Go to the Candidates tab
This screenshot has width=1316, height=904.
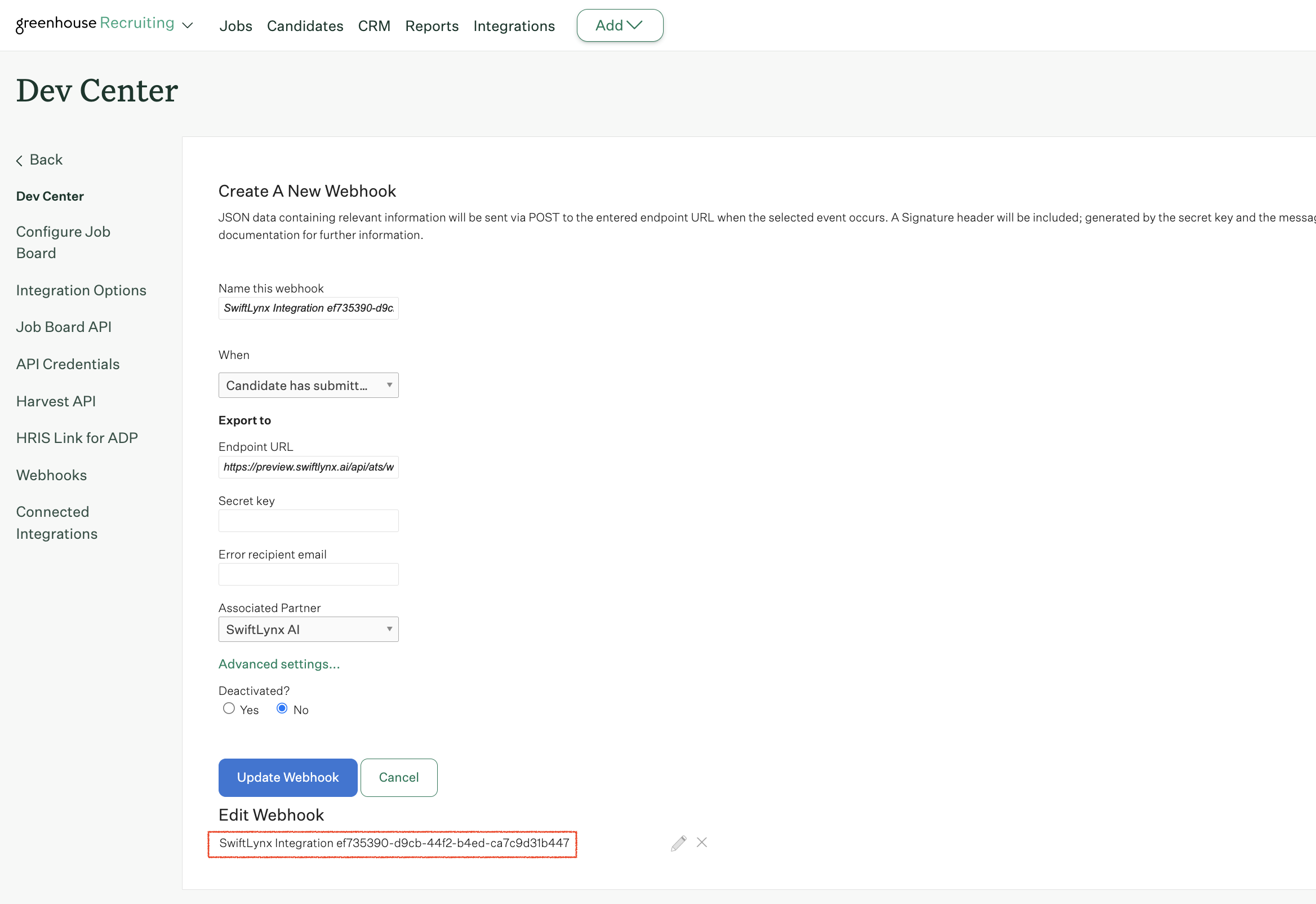(305, 26)
